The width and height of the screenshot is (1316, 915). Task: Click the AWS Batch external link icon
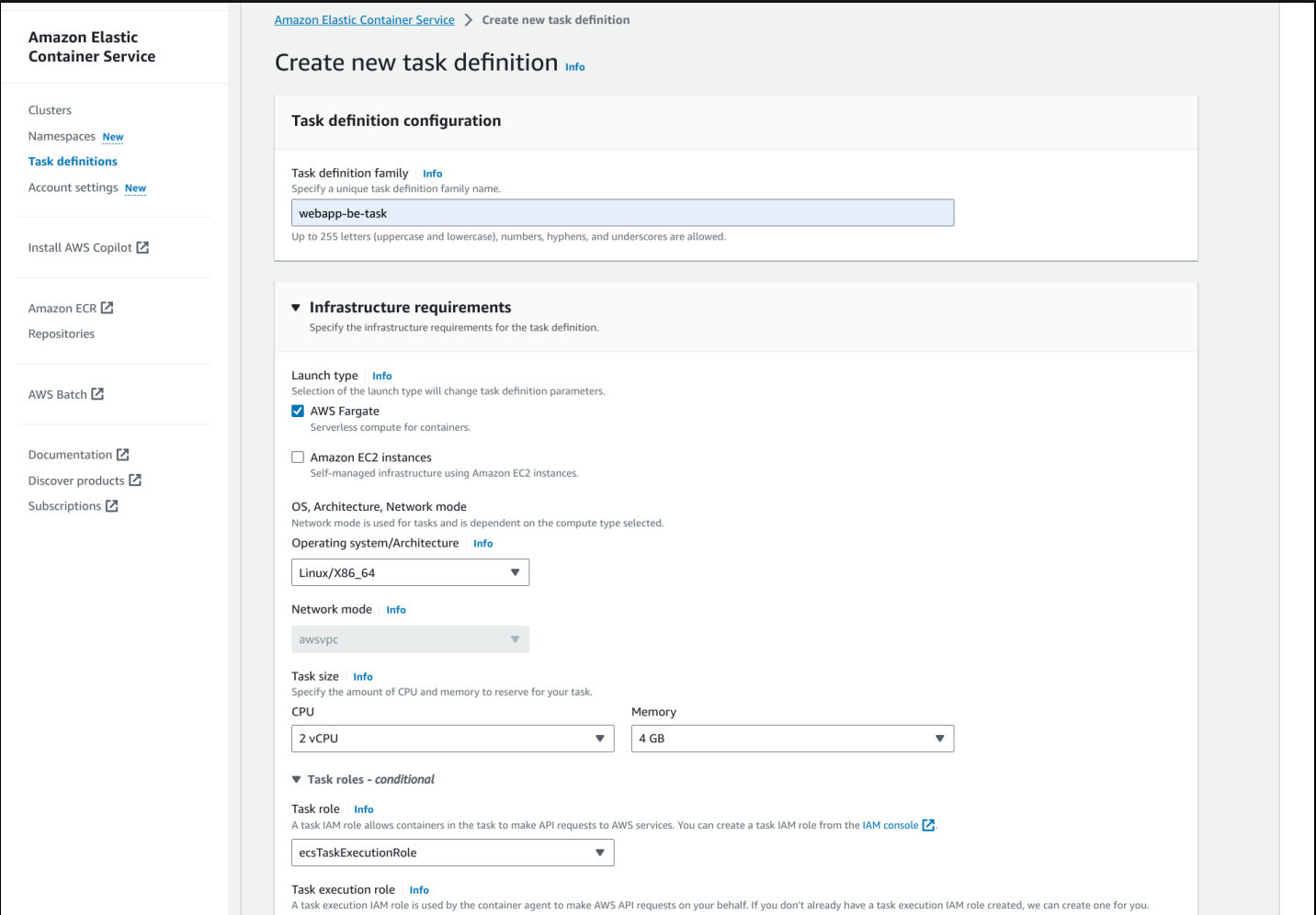click(x=97, y=394)
